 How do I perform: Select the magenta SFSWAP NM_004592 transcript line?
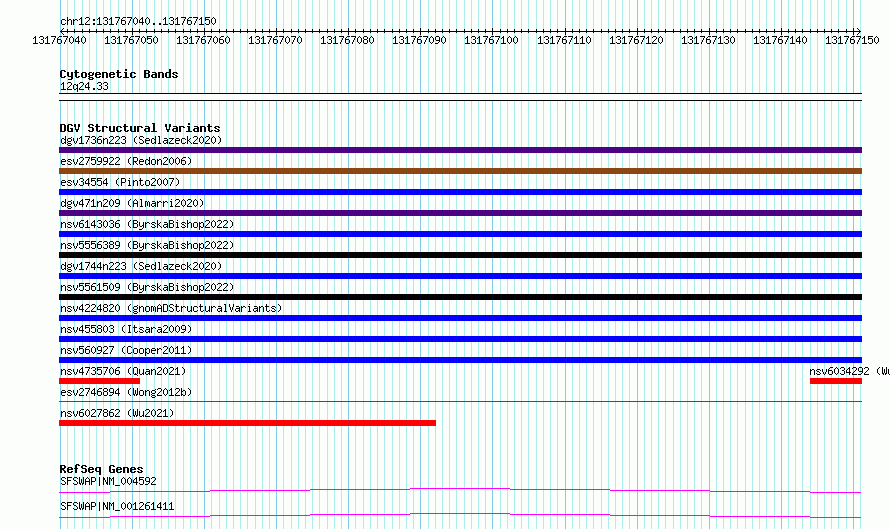[x=460, y=490]
